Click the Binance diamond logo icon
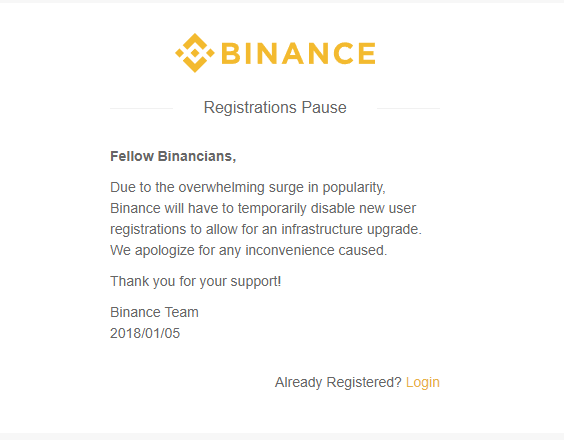Screen dimensions: 564x440 click(195, 53)
